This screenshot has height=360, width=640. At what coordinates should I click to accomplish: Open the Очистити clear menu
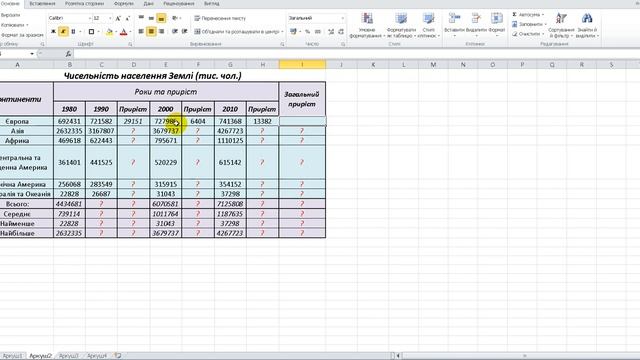click(x=528, y=34)
